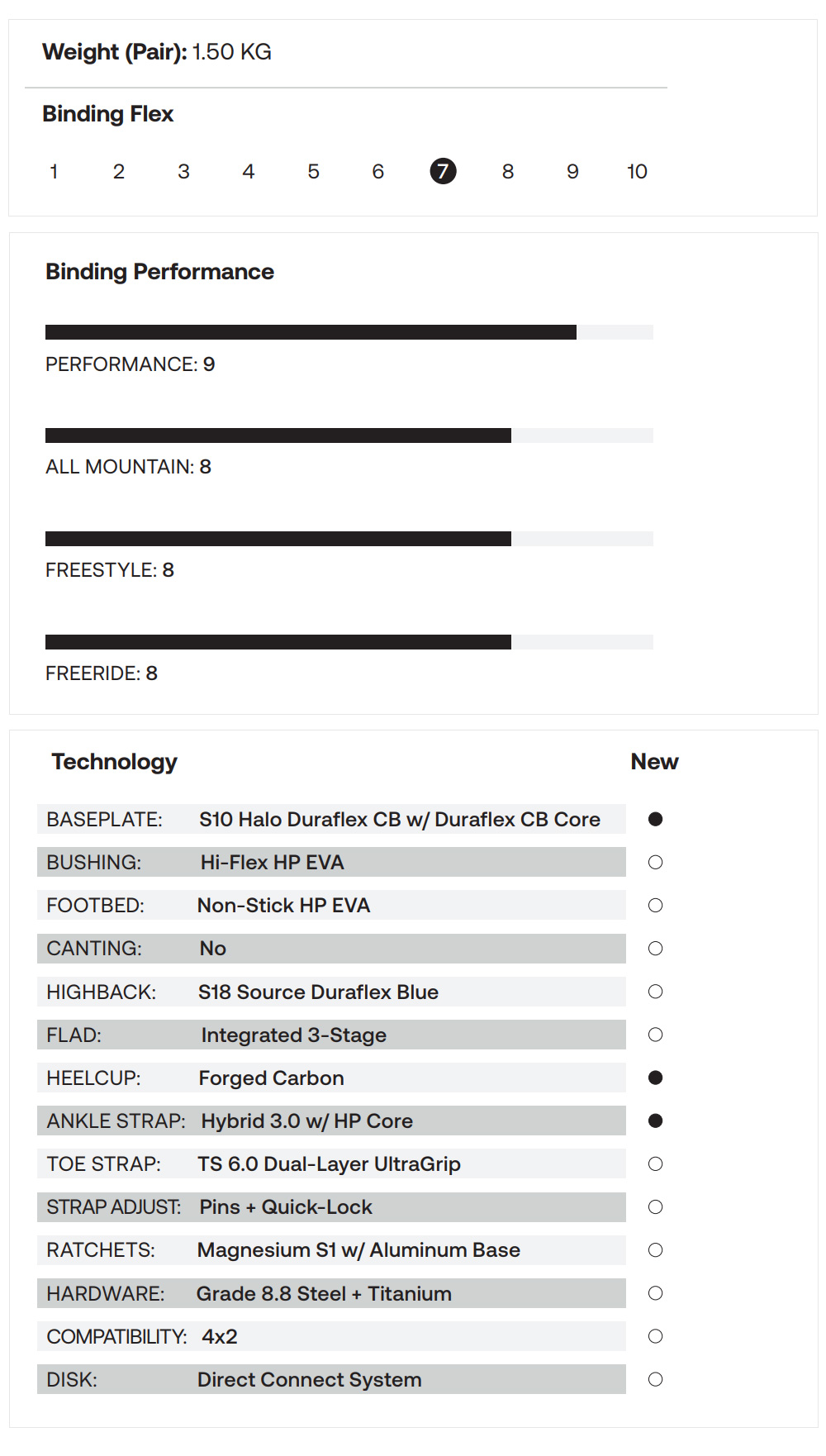Select the HIGHBACK S18 Source Duraflex row
Screen dimensions: 826x1456
click(331, 992)
